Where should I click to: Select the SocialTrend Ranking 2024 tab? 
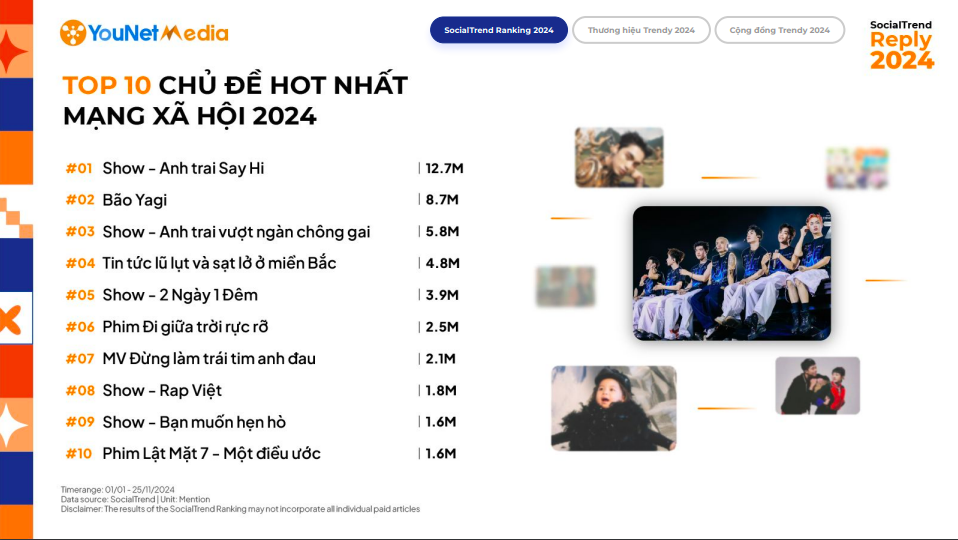[x=499, y=30]
